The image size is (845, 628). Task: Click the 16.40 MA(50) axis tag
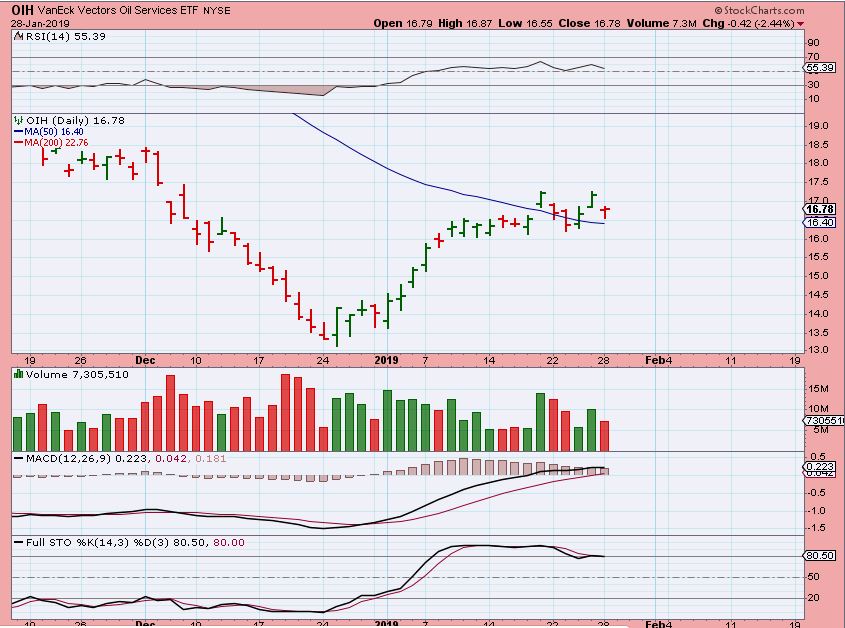(x=820, y=222)
